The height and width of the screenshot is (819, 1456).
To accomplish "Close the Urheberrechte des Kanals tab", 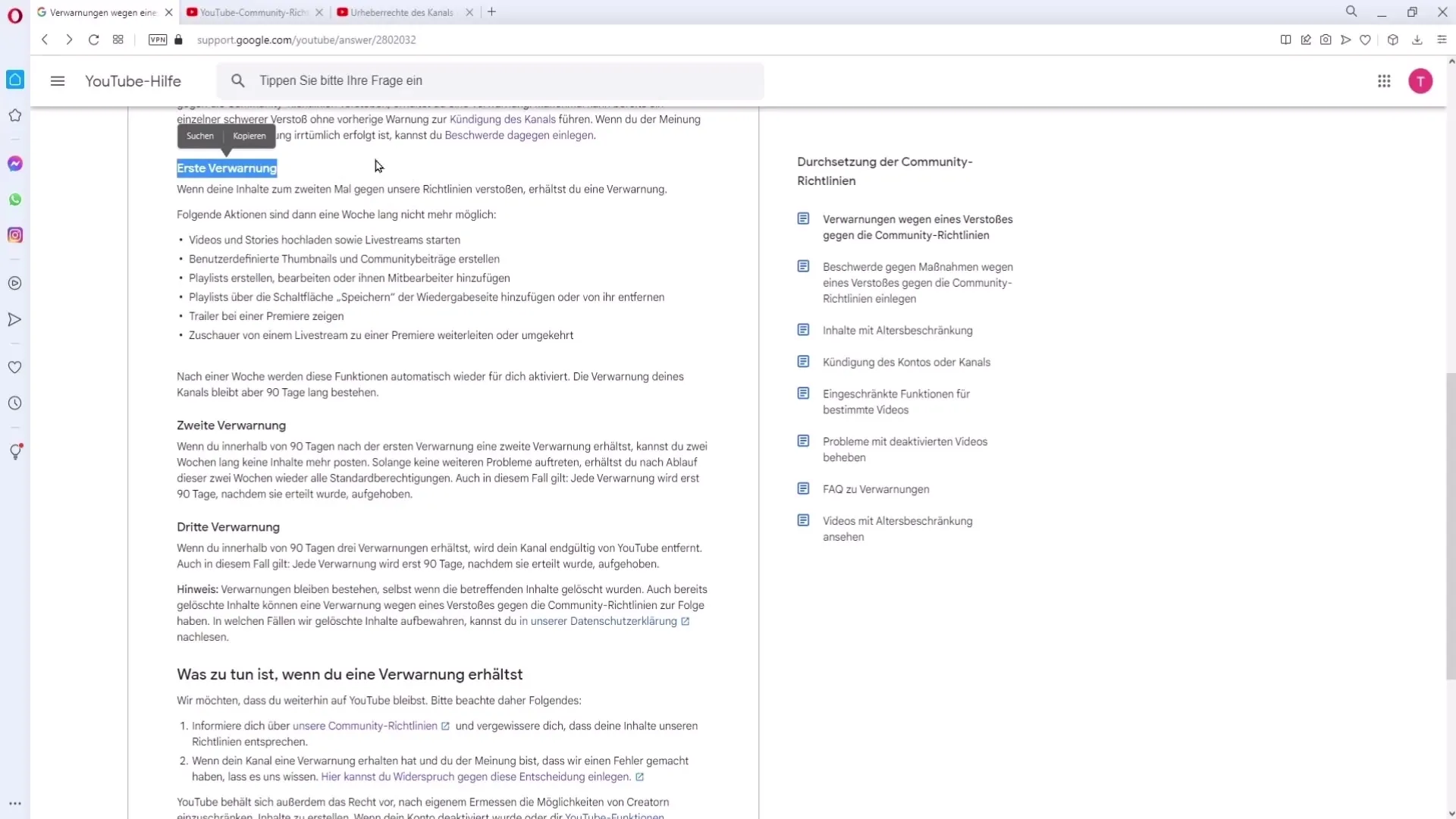I will click(469, 12).
